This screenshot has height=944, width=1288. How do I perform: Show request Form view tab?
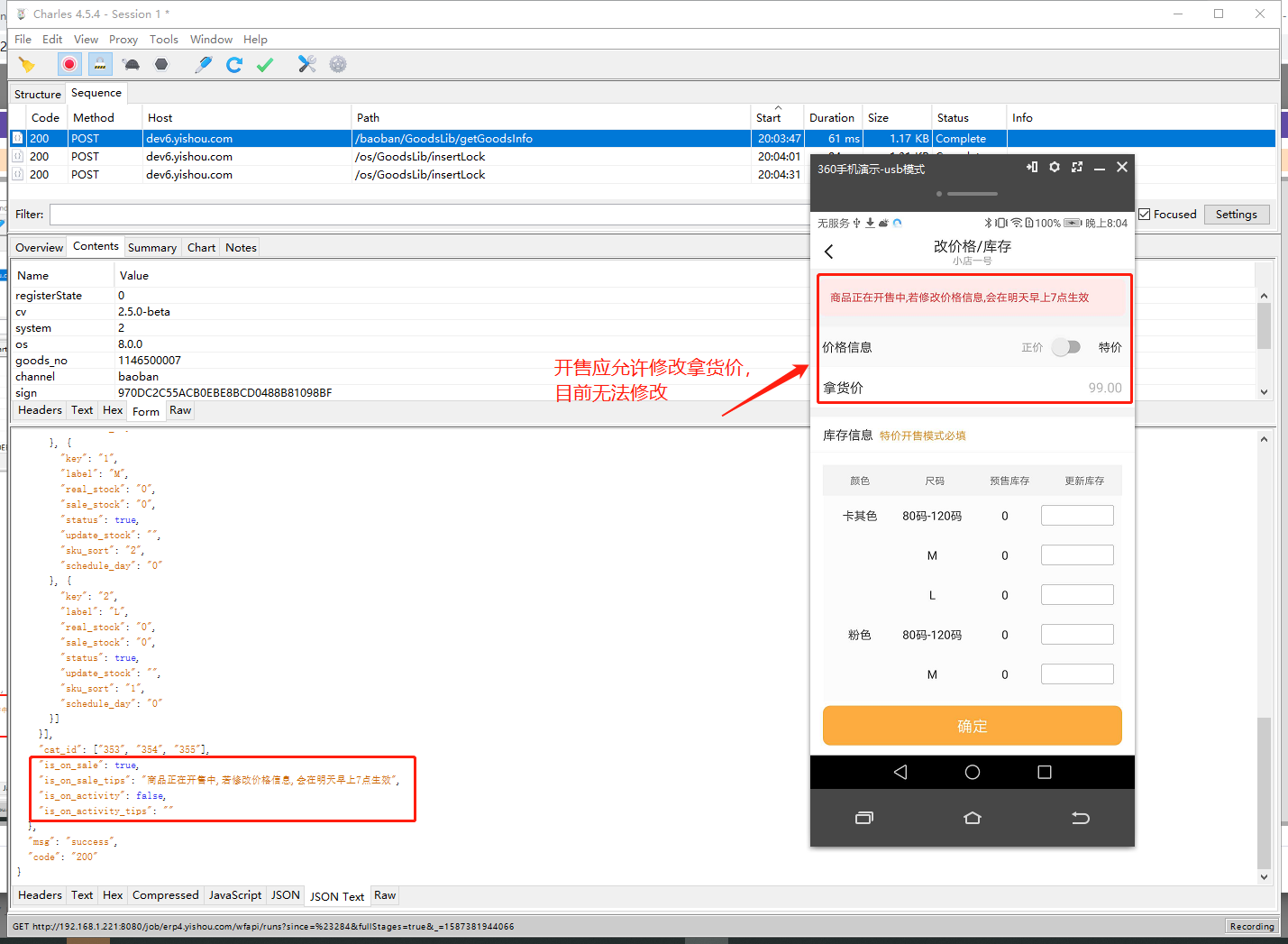pos(146,411)
